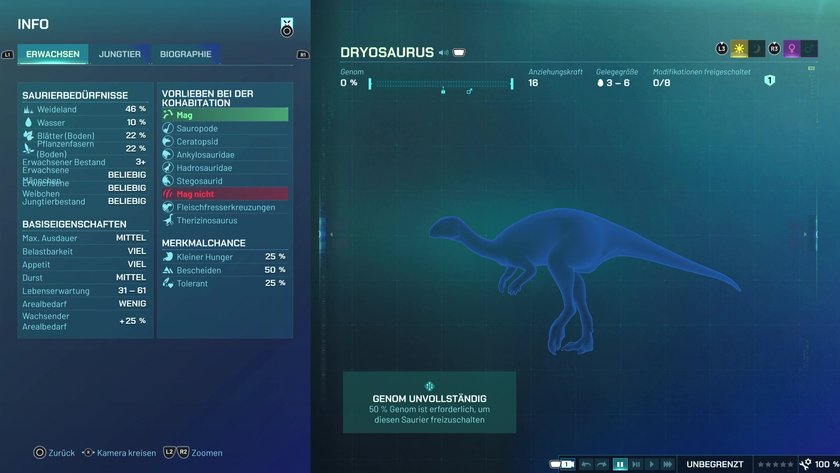Select the male symbol variant

809,49
